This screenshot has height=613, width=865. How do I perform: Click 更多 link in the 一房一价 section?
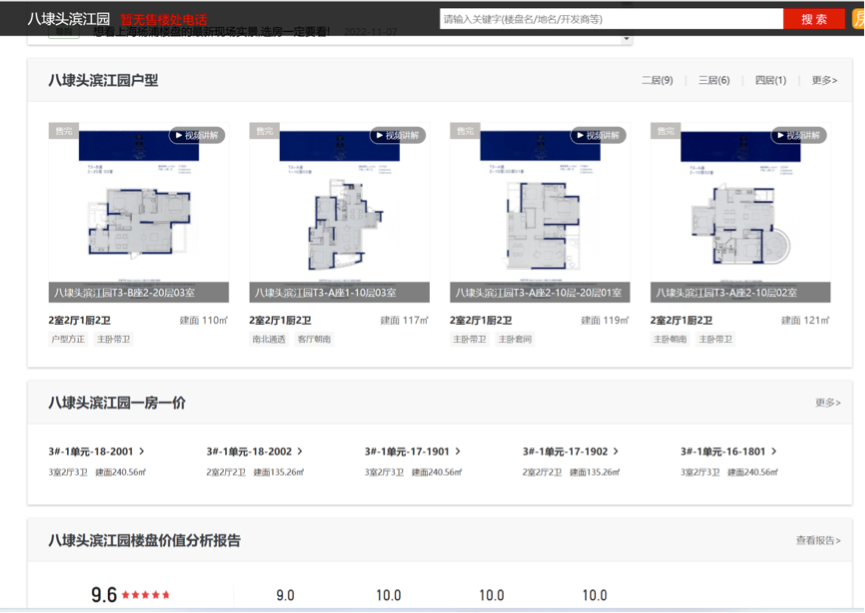[827, 403]
